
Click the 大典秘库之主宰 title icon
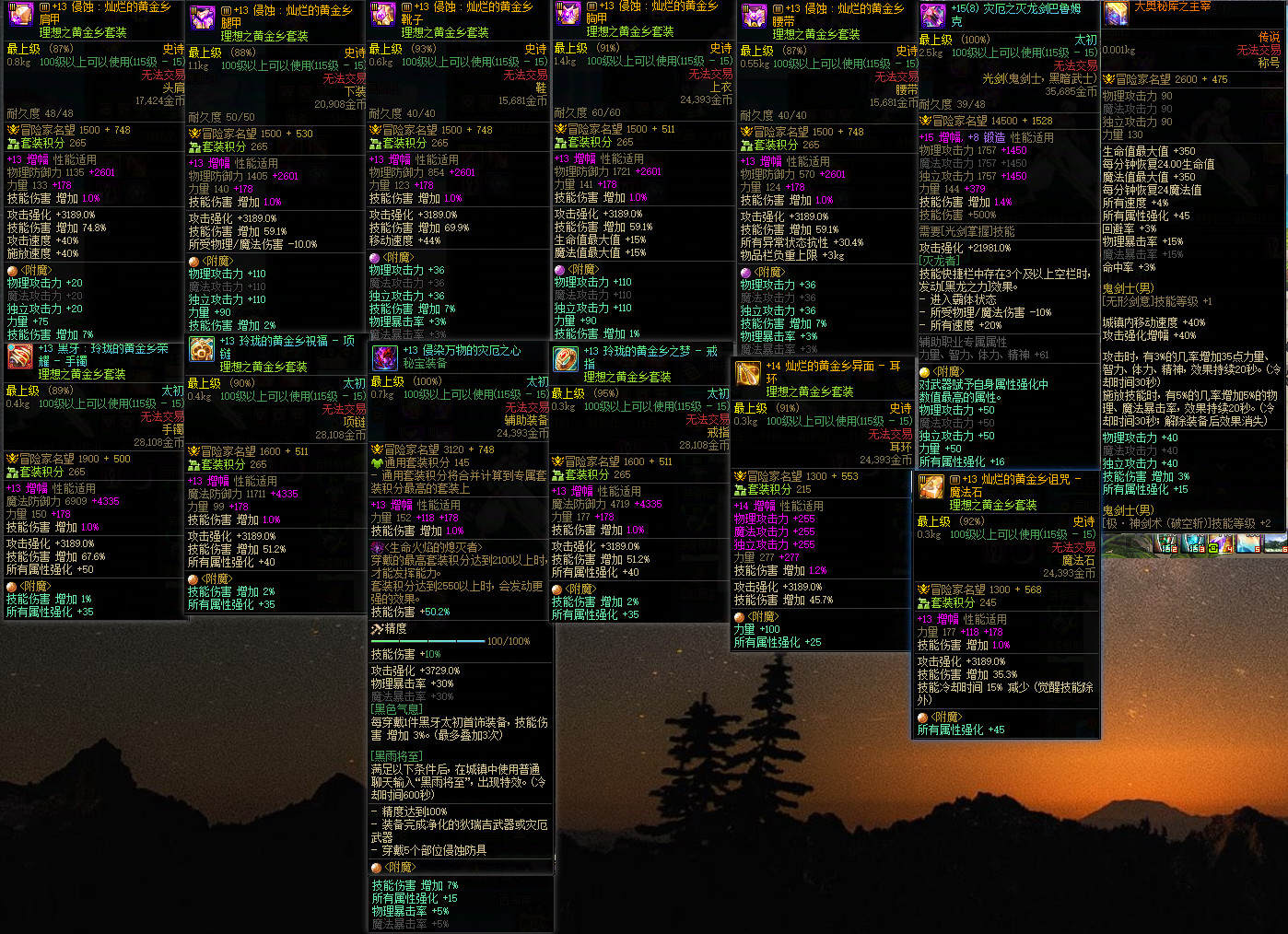[1117, 13]
